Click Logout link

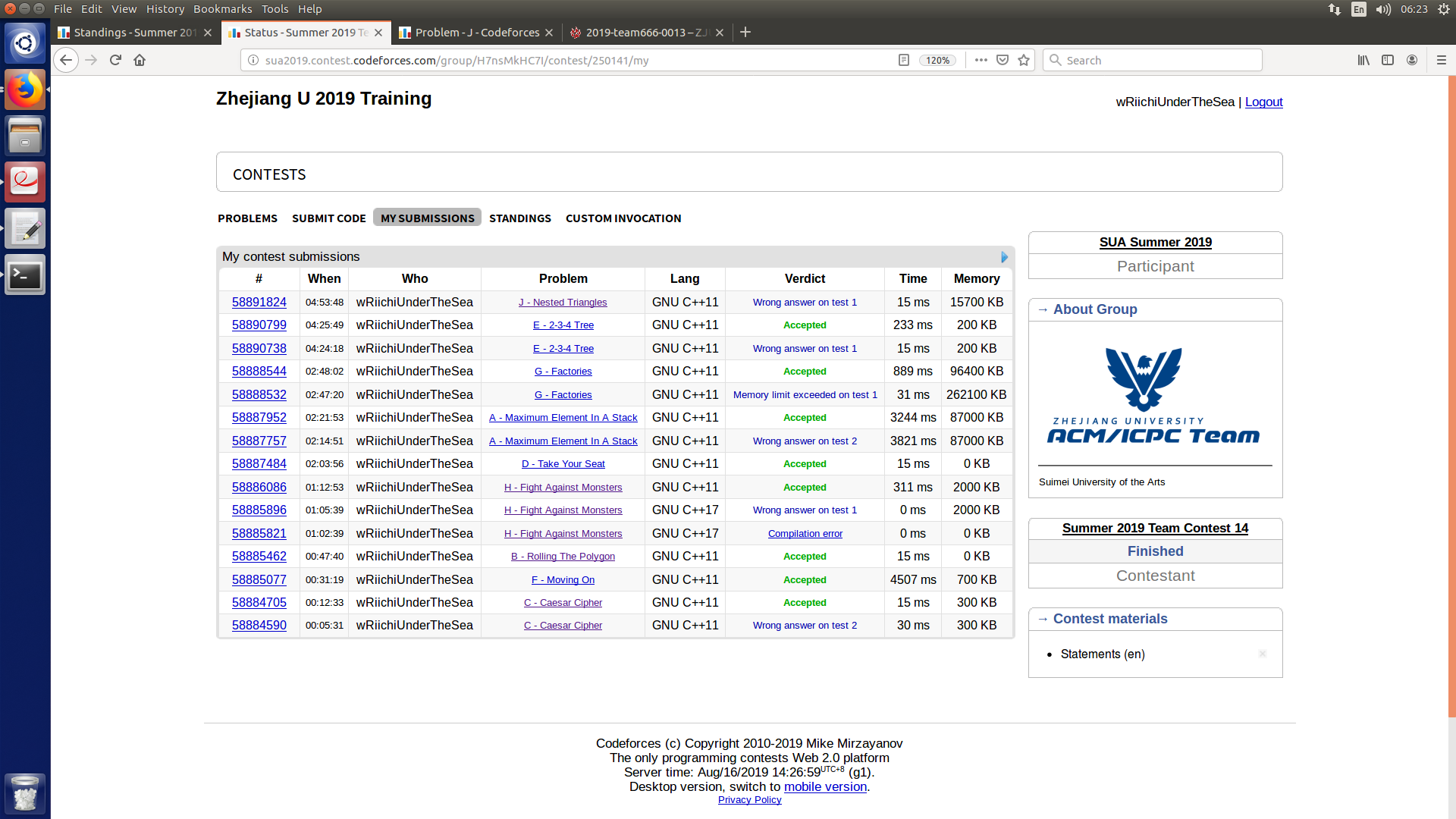pos(1263,102)
